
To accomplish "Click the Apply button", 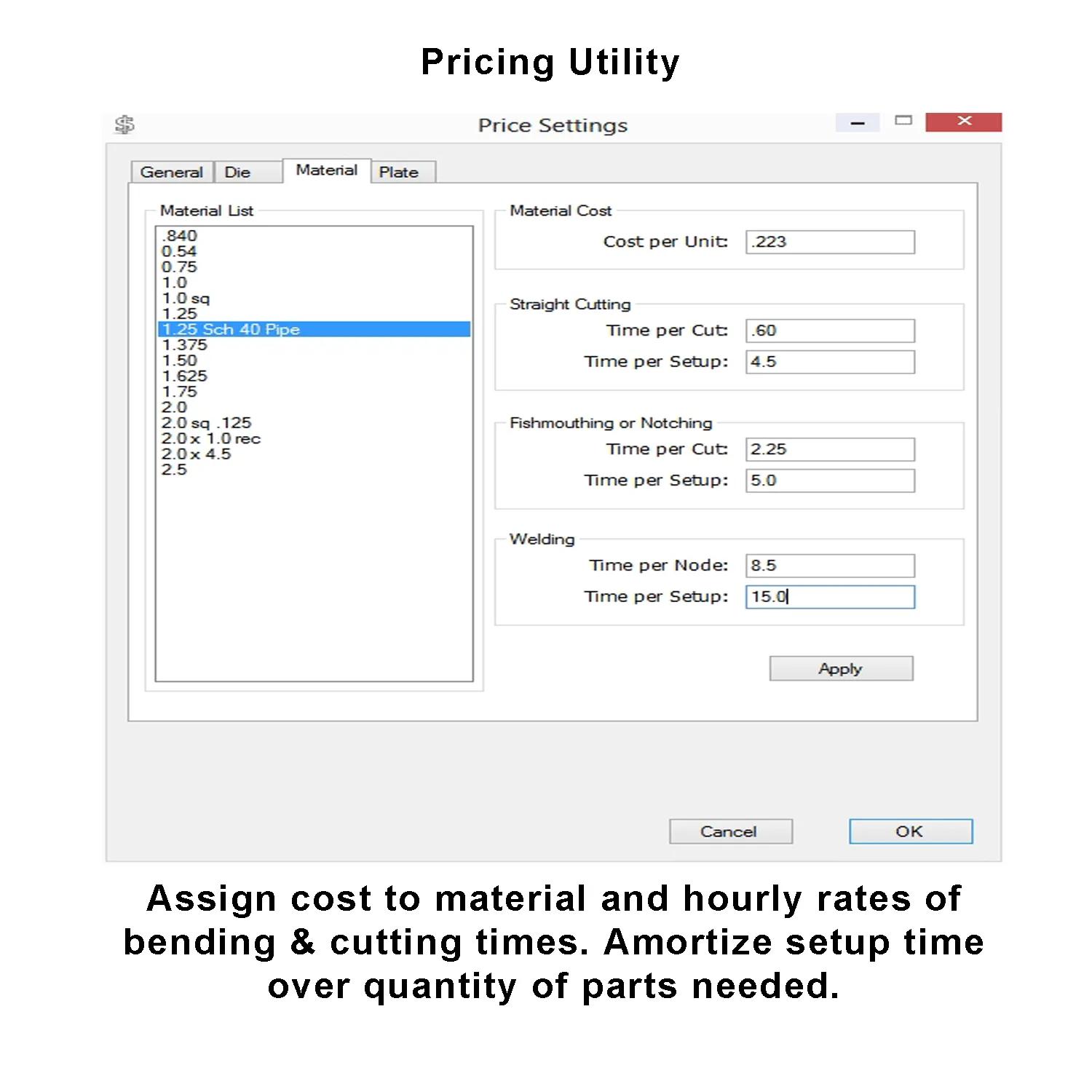I will coord(840,668).
